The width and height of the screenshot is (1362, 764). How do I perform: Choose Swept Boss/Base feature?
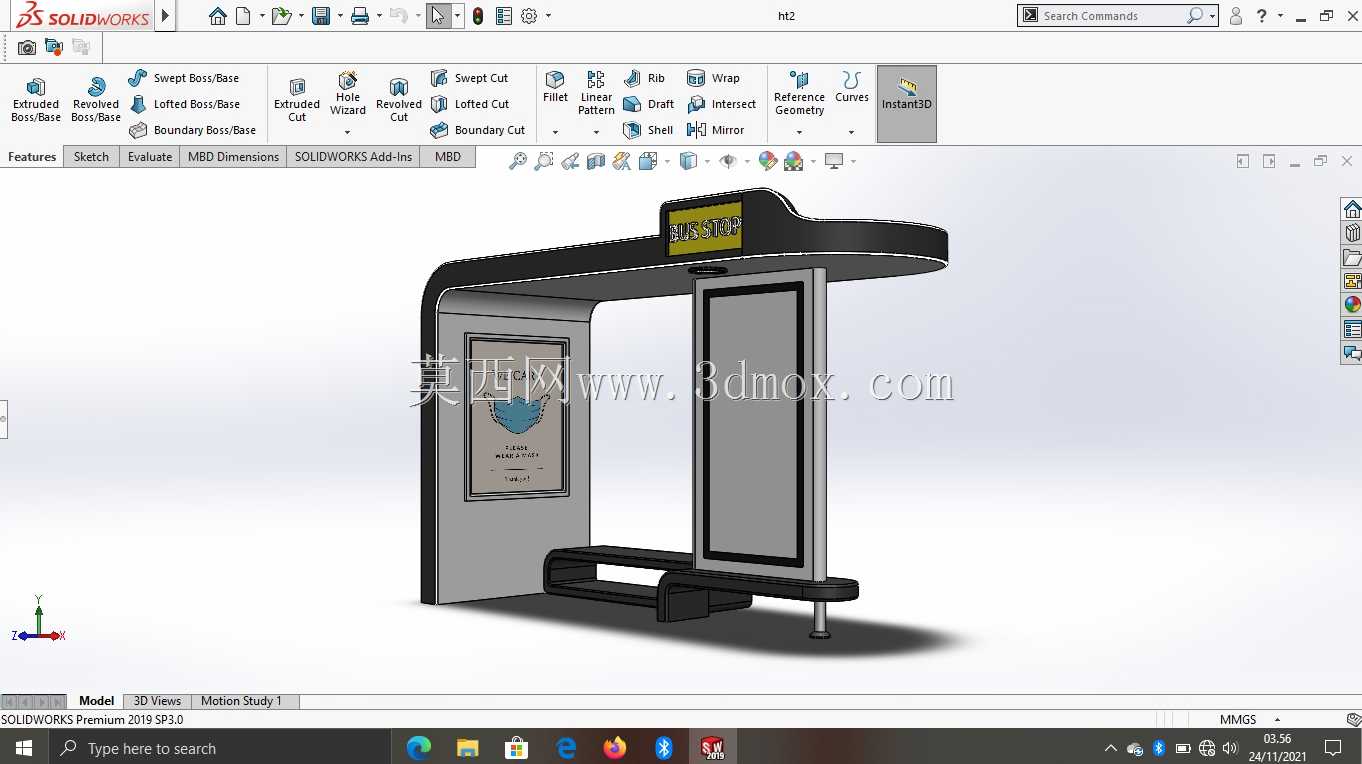tap(184, 78)
